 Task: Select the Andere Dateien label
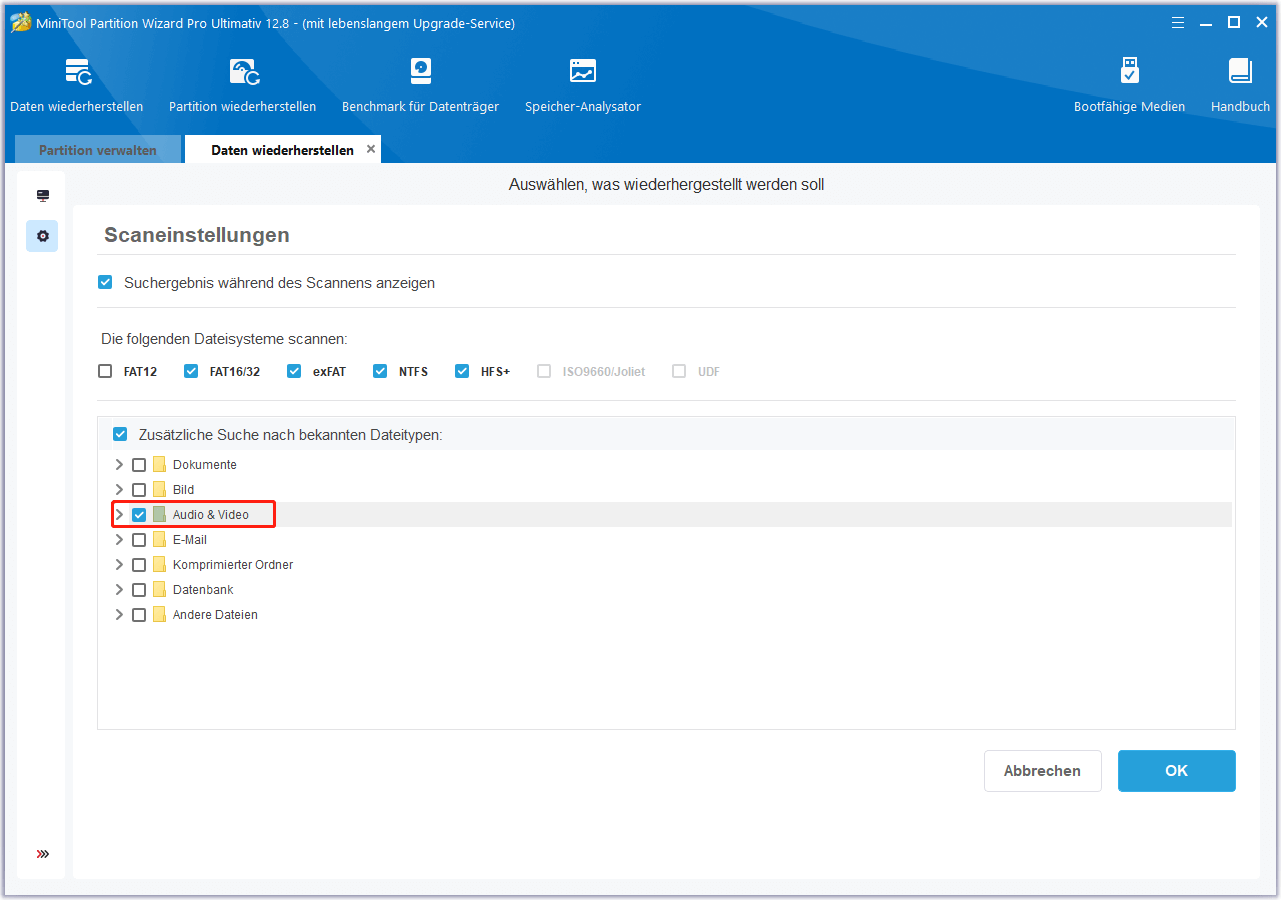point(215,615)
